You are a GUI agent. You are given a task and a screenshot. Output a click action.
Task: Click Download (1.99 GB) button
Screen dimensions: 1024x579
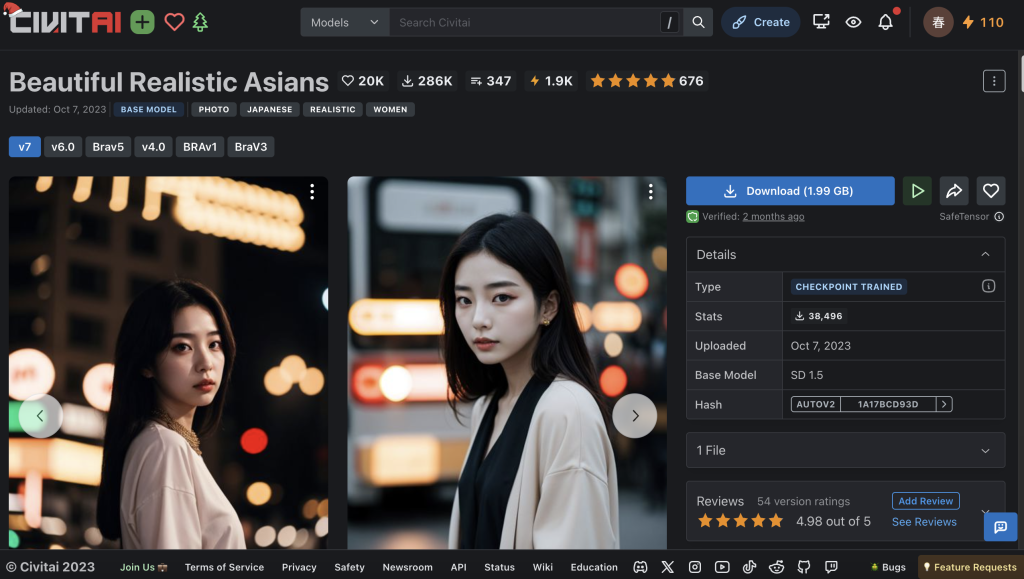pos(790,191)
